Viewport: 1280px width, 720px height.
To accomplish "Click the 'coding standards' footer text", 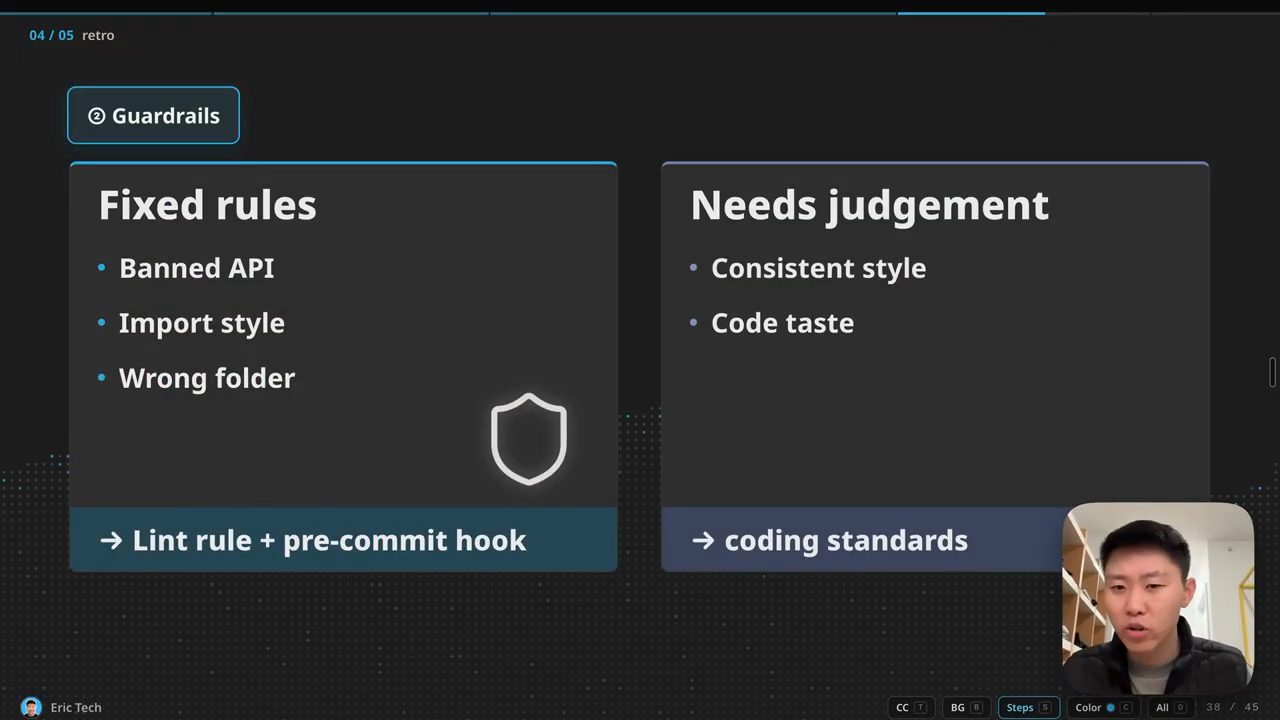I will tap(846, 540).
